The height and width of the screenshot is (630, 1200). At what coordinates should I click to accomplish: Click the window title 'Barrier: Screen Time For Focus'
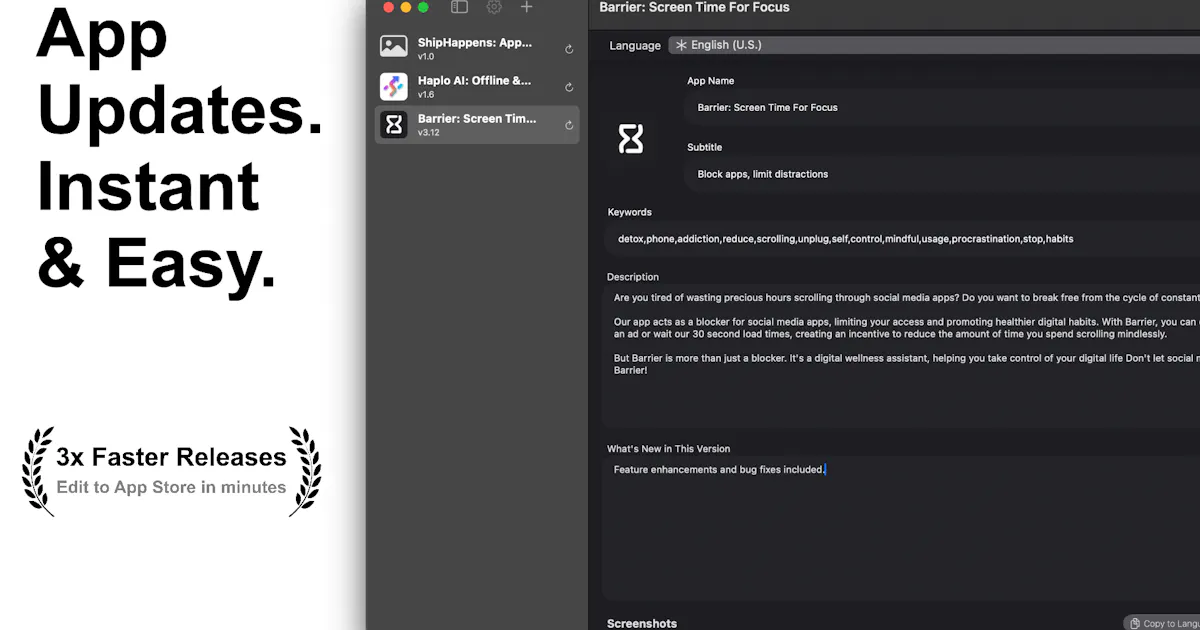[x=694, y=7]
